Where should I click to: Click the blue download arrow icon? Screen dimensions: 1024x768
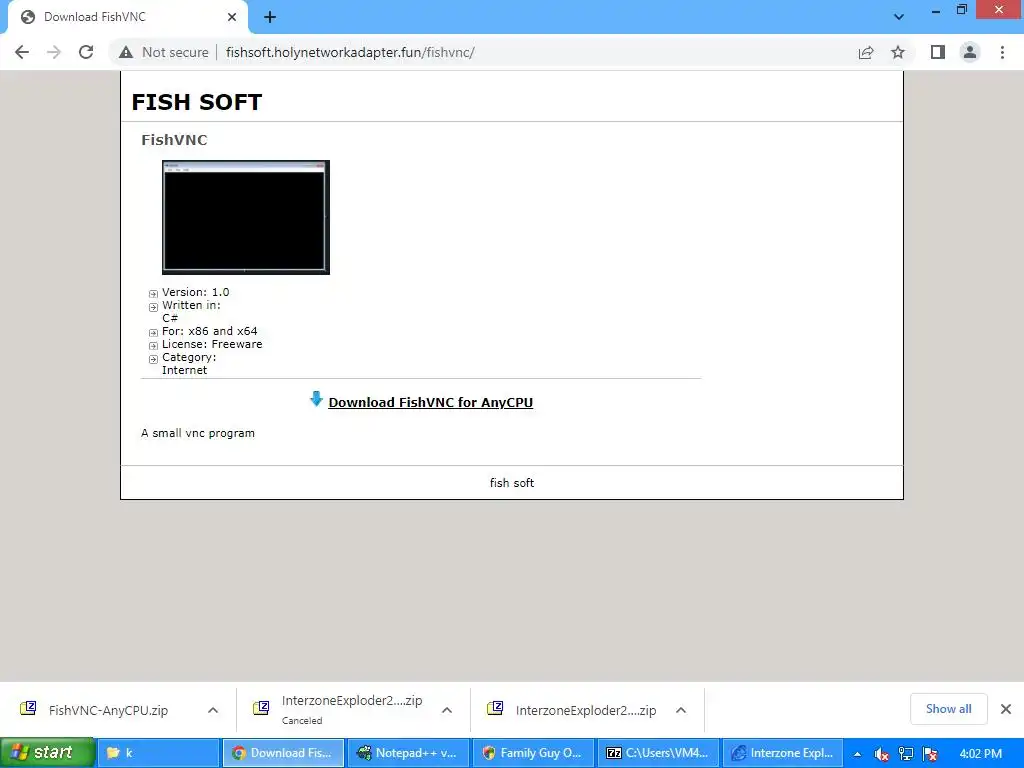pyautogui.click(x=316, y=399)
